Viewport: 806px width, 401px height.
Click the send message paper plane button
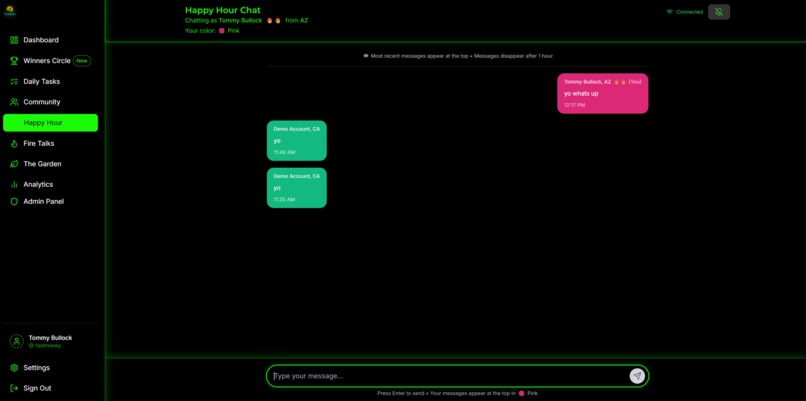click(x=637, y=376)
